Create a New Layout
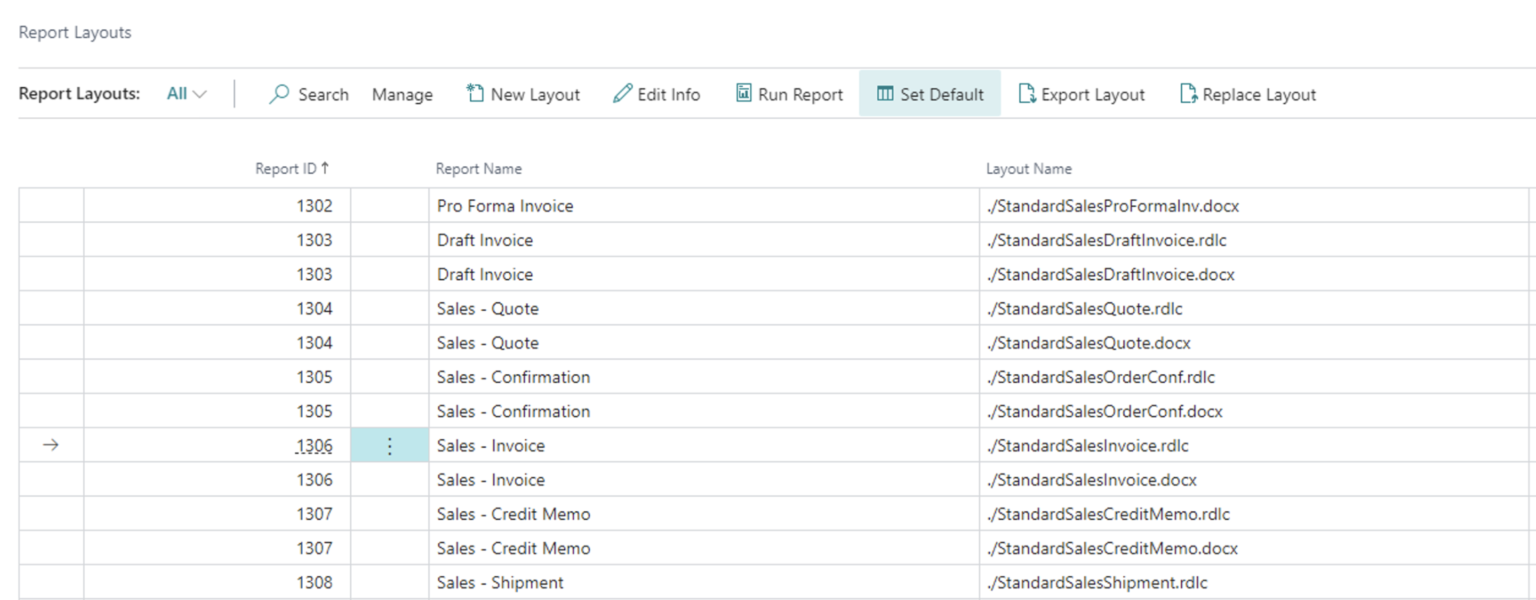The image size is (1536, 600). click(x=522, y=94)
